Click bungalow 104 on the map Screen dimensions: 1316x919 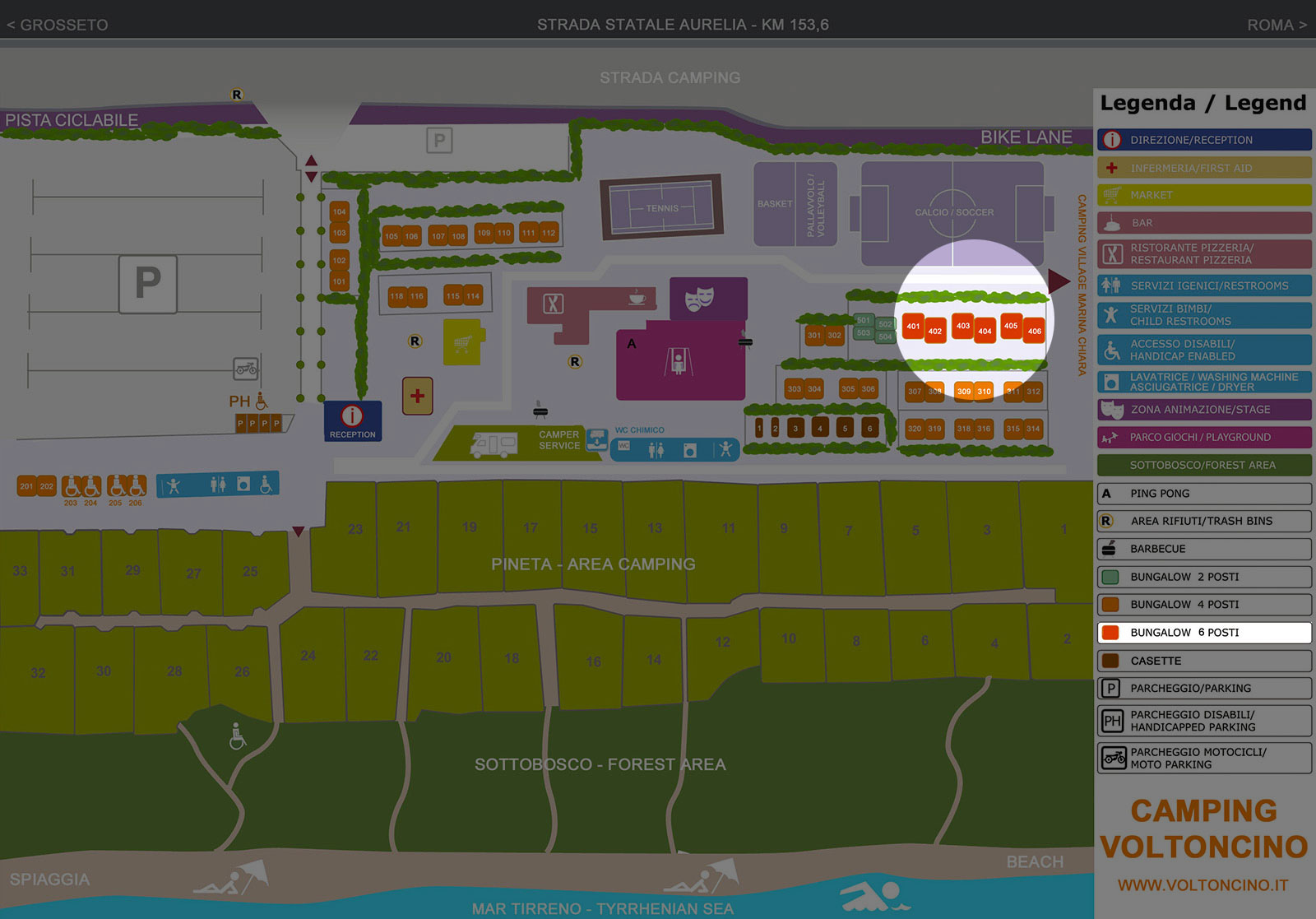coord(340,211)
